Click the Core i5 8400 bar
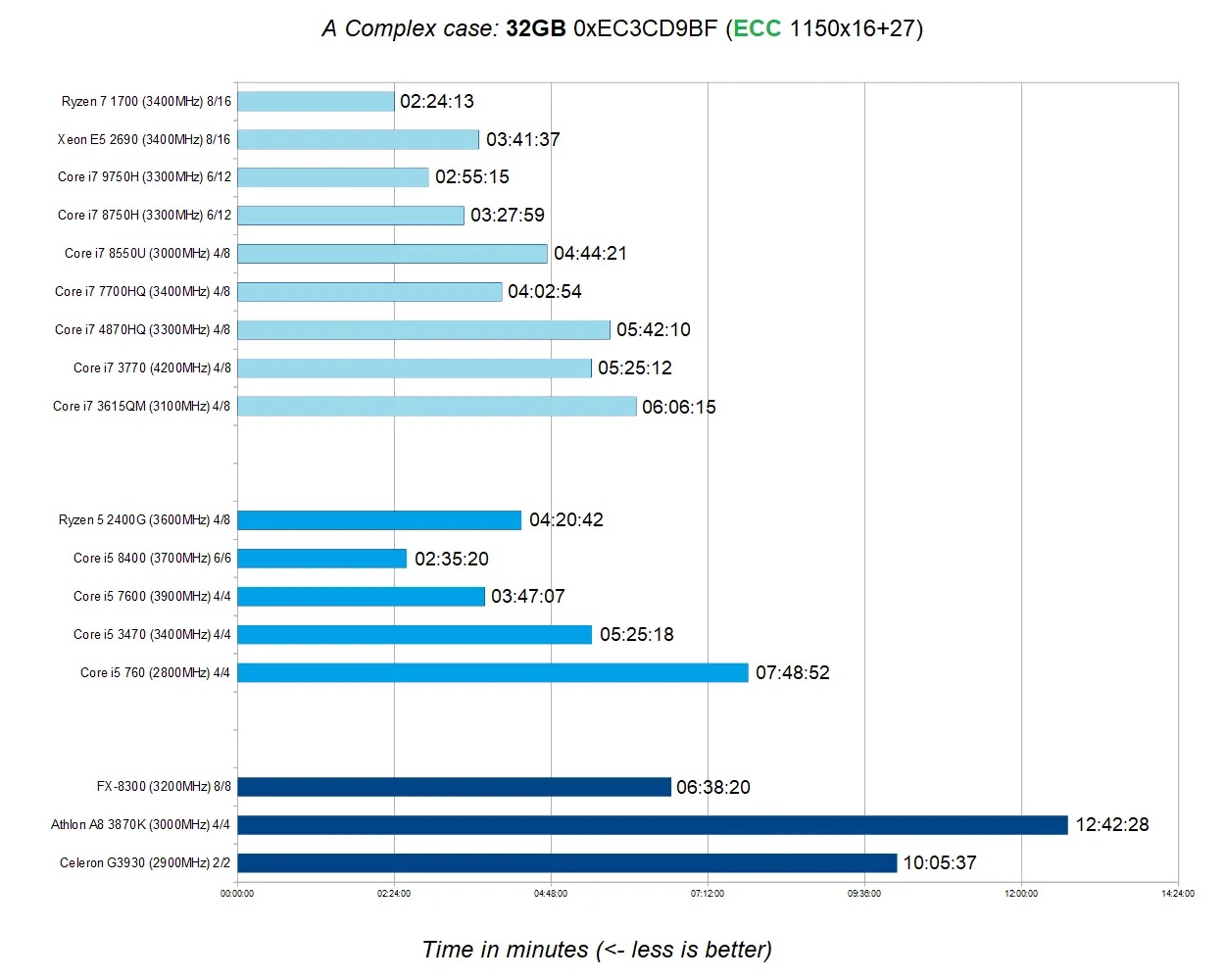The width and height of the screenshot is (1225, 980). click(322, 559)
